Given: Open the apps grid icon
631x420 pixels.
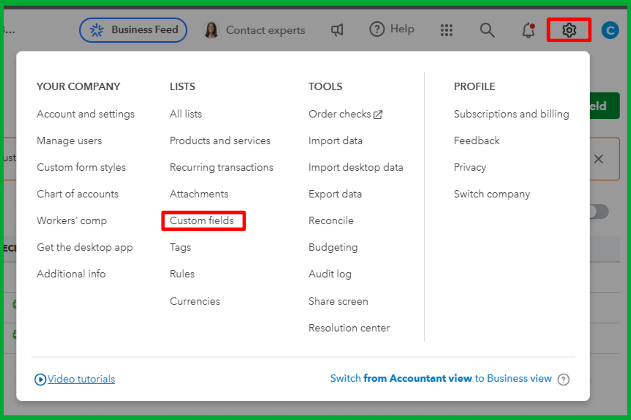Looking at the screenshot, I should (446, 30).
